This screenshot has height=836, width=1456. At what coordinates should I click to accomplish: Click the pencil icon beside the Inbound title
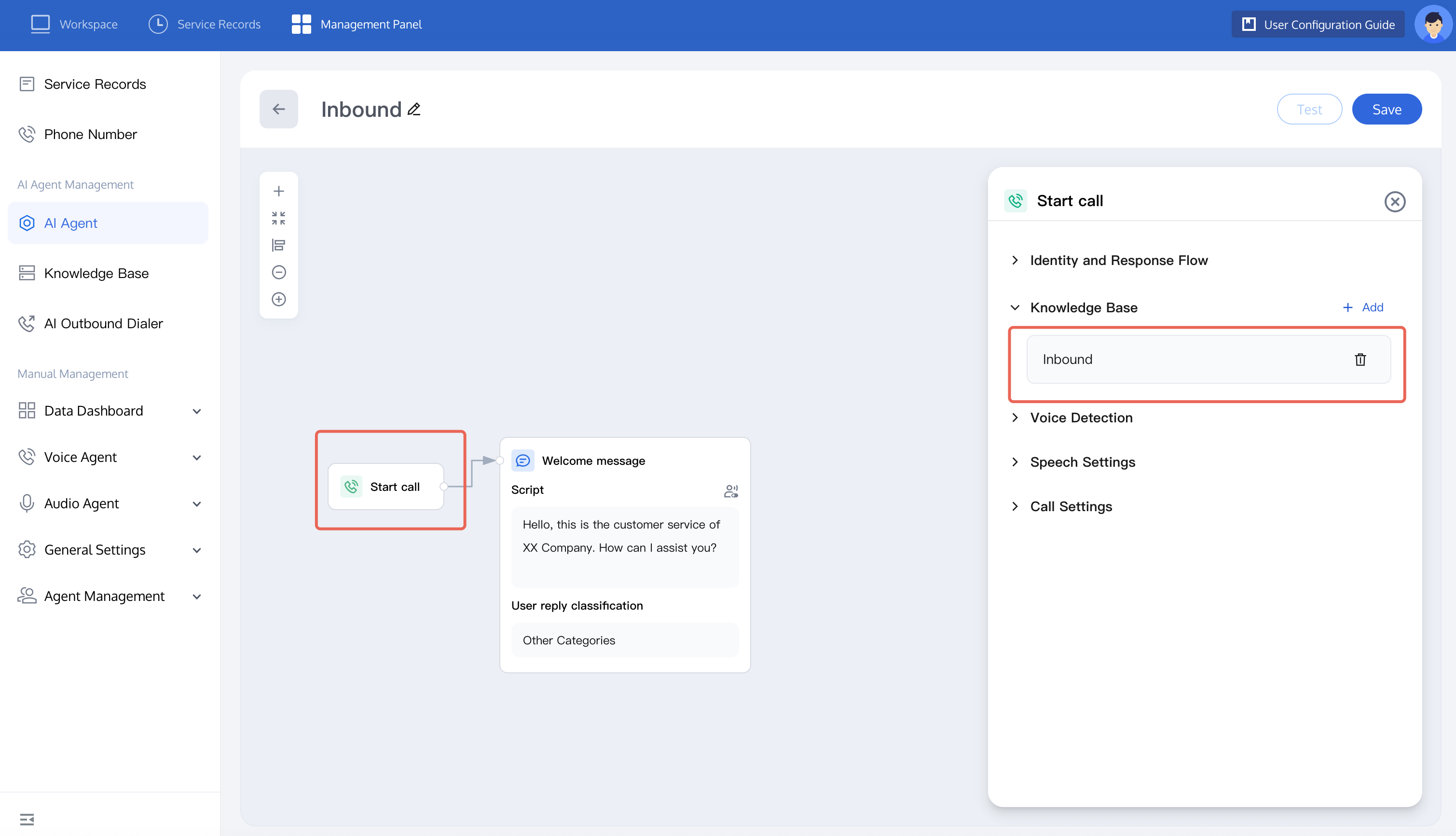pos(414,109)
